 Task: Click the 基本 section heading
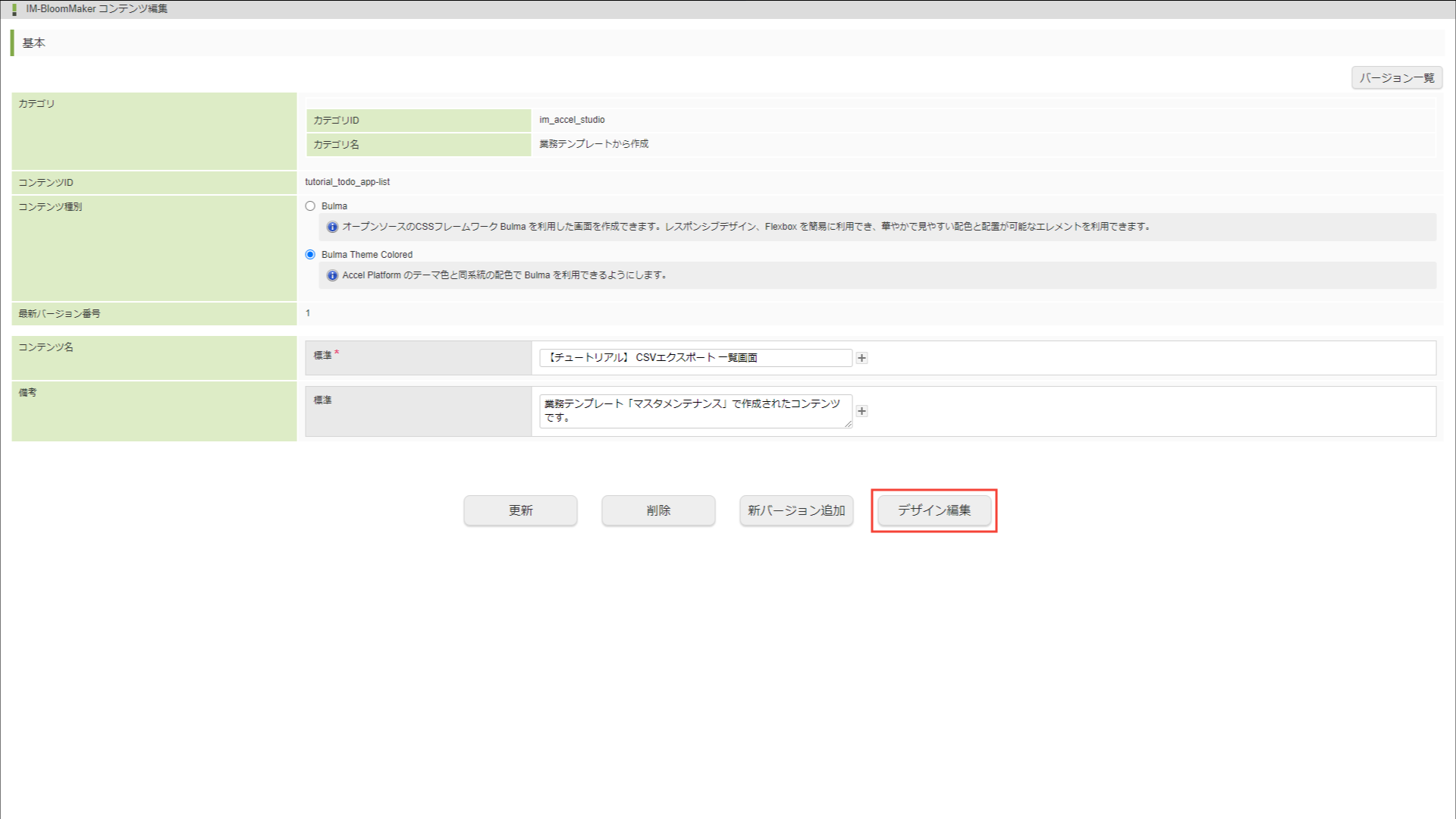[x=33, y=43]
